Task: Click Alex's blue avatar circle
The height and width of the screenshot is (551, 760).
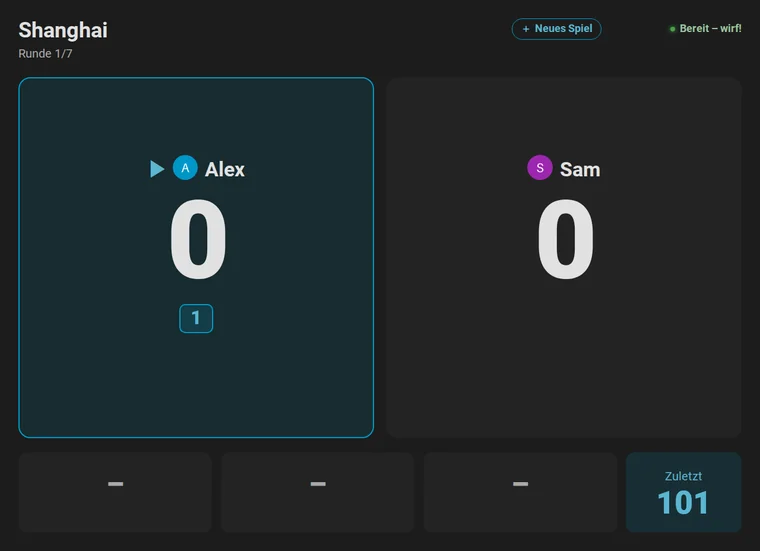Action: (x=185, y=168)
